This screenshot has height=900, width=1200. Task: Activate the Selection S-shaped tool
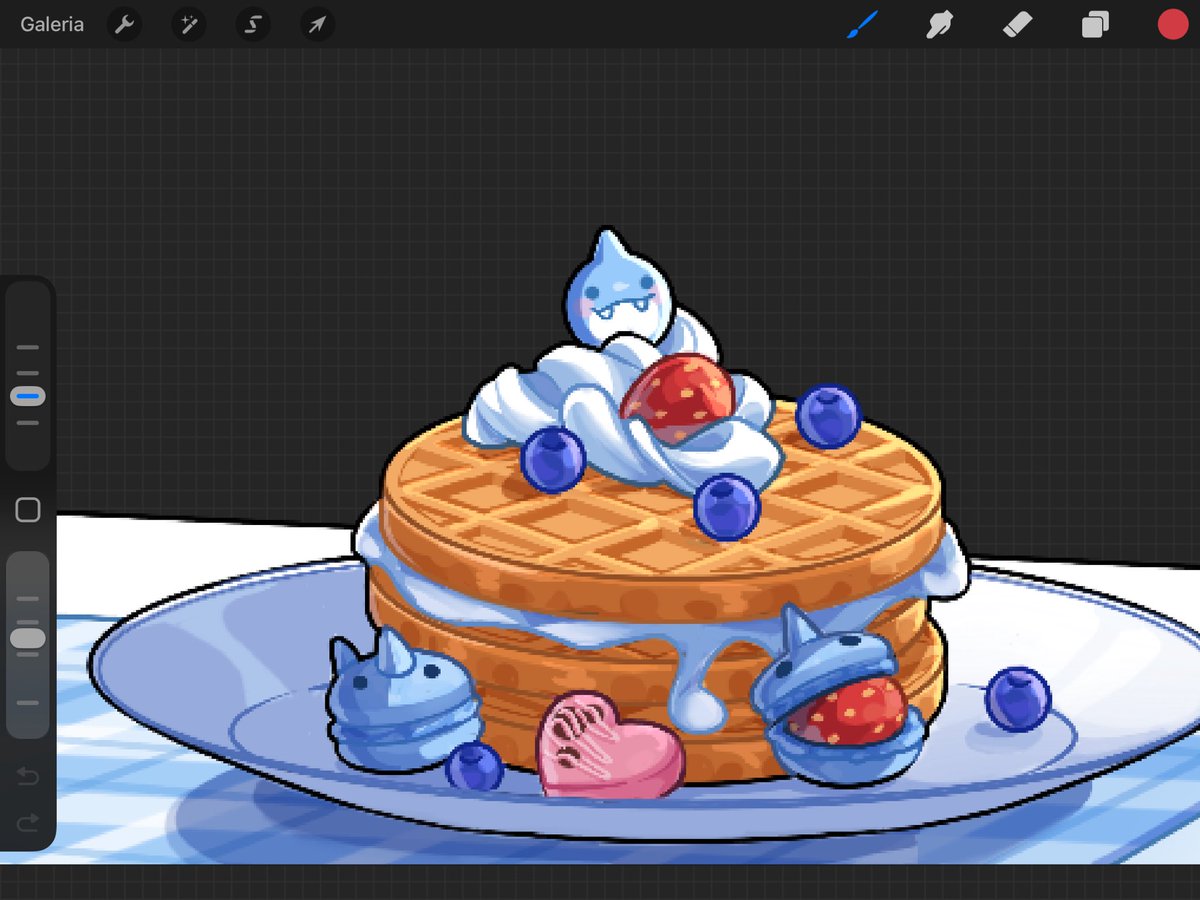[253, 24]
